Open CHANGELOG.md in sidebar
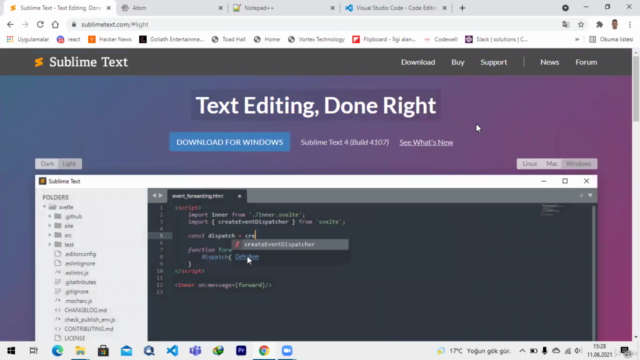Viewport: 640px width, 360px height. (x=85, y=310)
